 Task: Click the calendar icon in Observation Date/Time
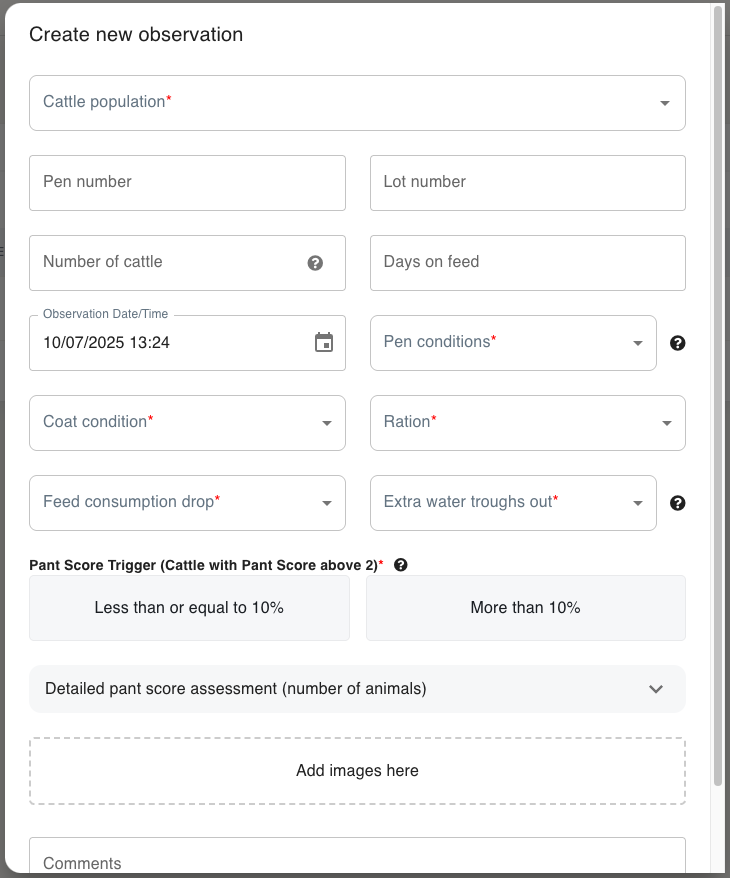pyautogui.click(x=324, y=343)
